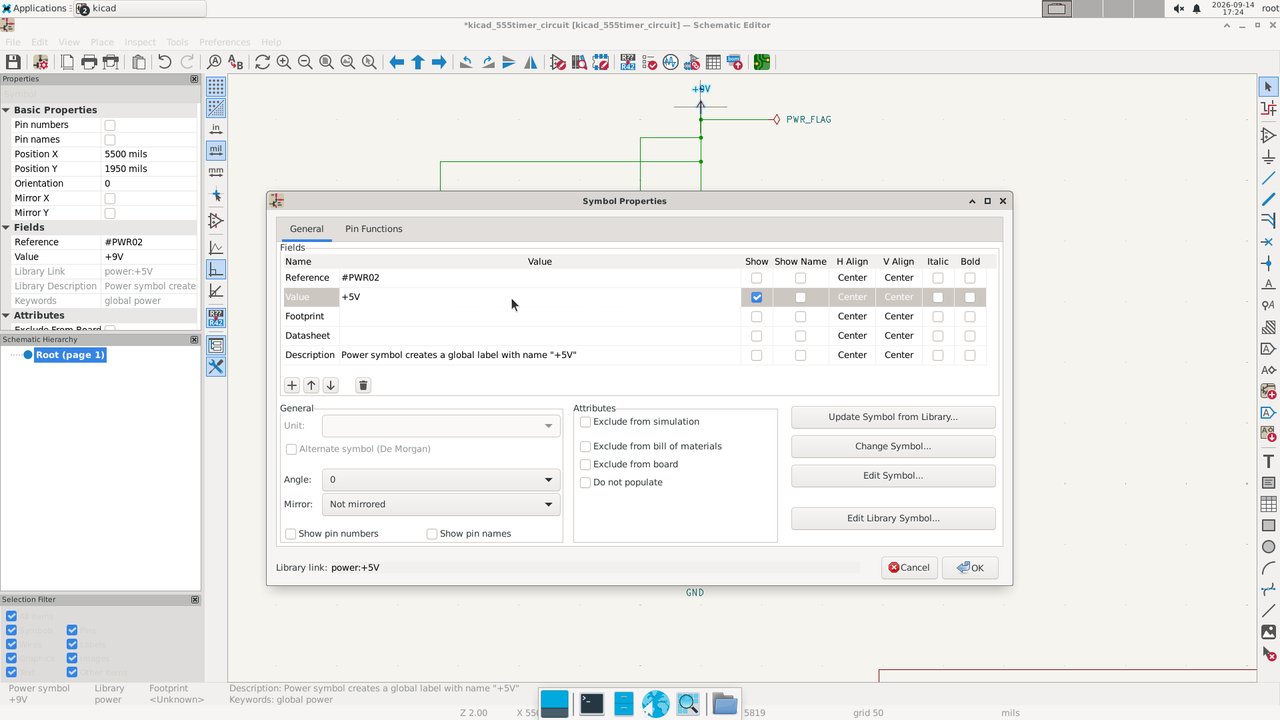This screenshot has height=720, width=1280.
Task: Click Zoom out icon in toolbar
Action: (305, 62)
